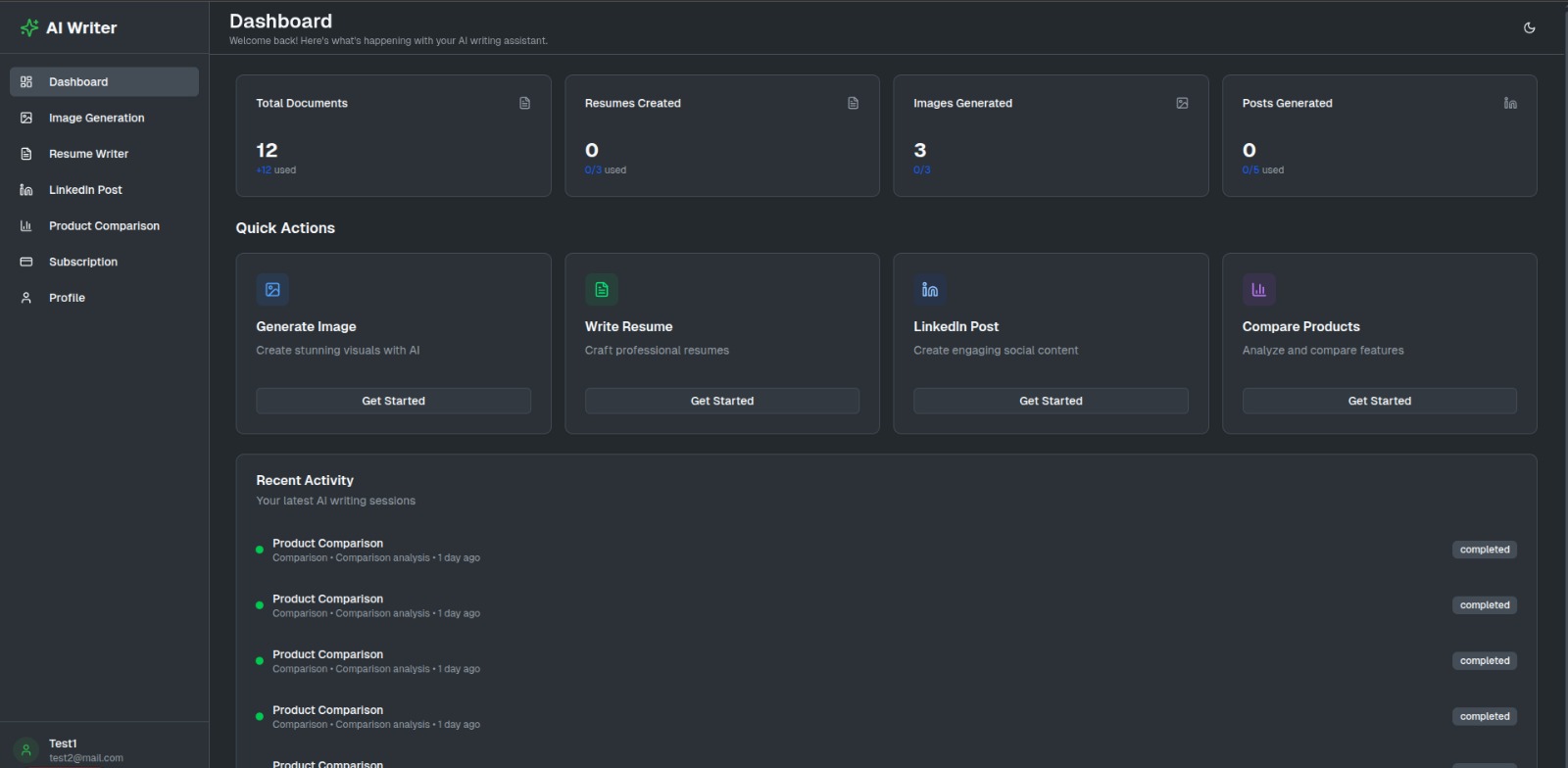Click the image icon in the Images Generated card
Viewport: 1568px width, 768px height.
coord(1182,103)
